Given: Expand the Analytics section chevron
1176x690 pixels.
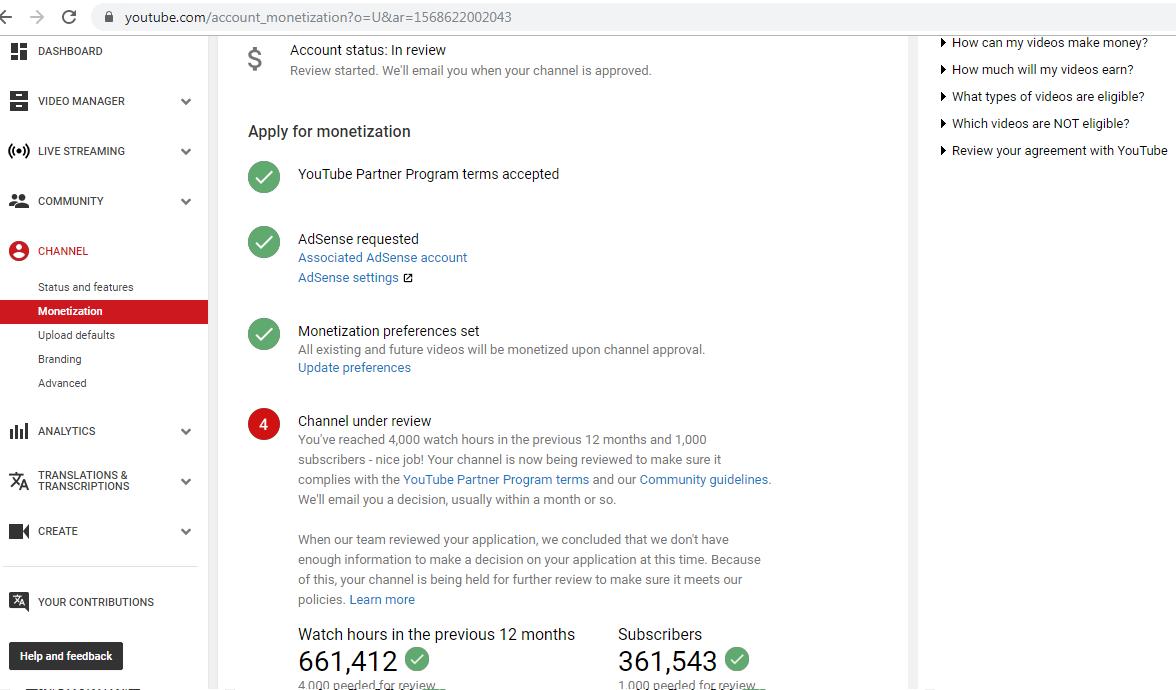Looking at the screenshot, I should point(186,431).
